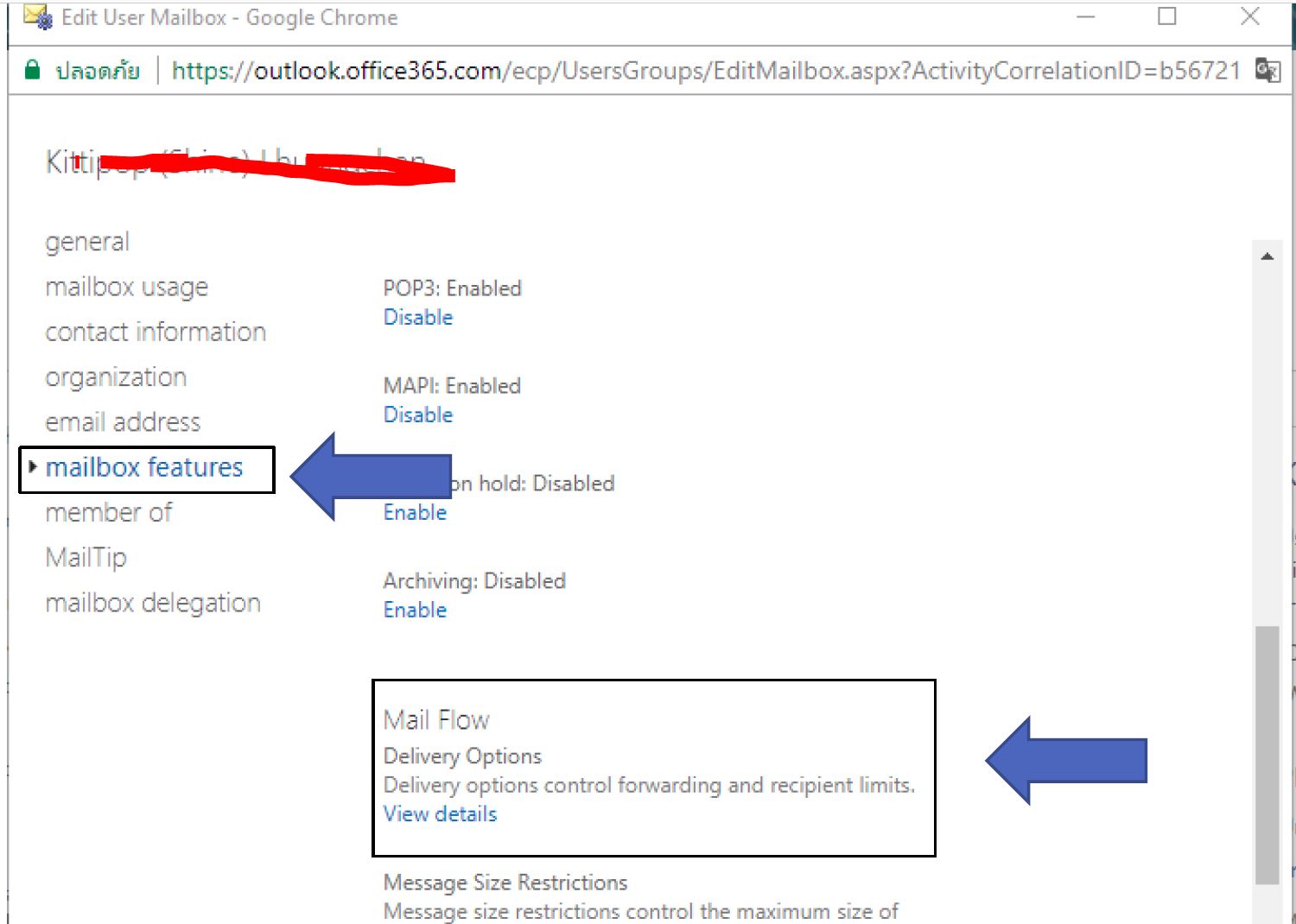Select the mailbox features section

coord(144,467)
